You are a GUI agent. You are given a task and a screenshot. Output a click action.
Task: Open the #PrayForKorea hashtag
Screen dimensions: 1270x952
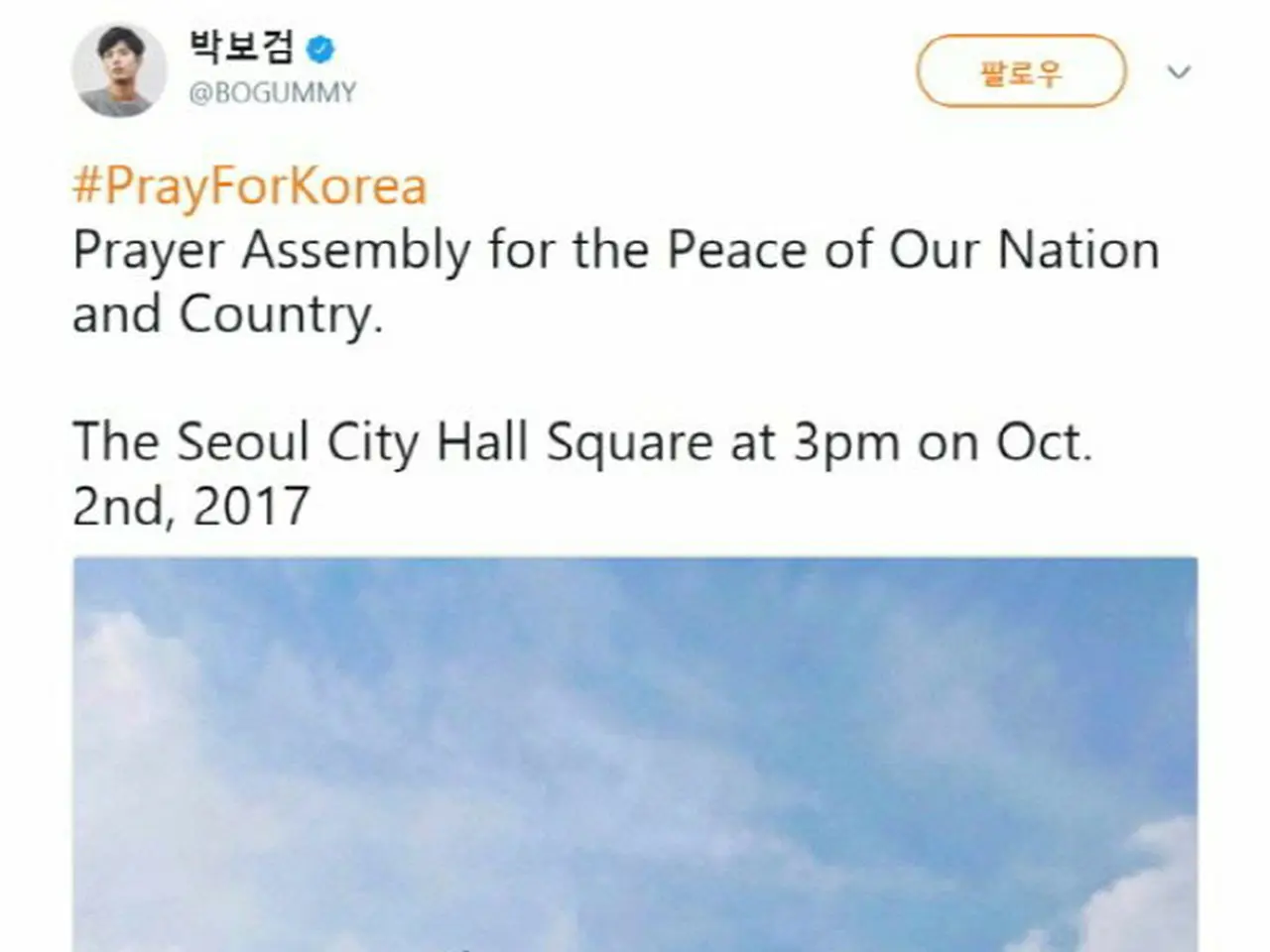pos(250,186)
